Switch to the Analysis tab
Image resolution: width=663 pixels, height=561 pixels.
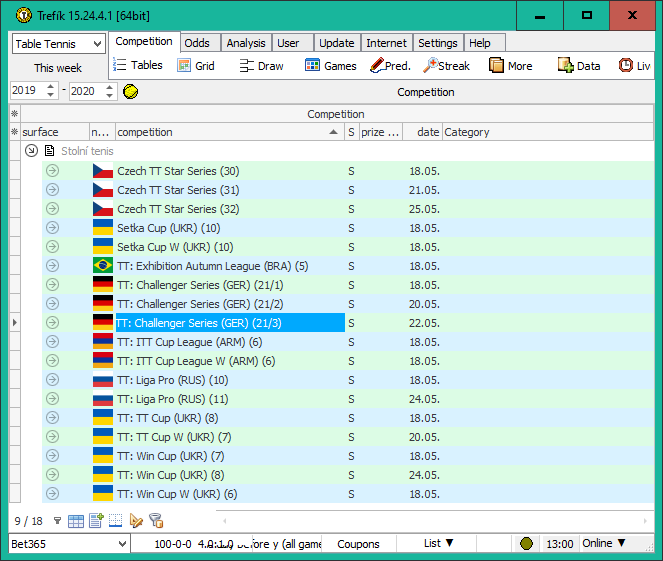coord(246,43)
